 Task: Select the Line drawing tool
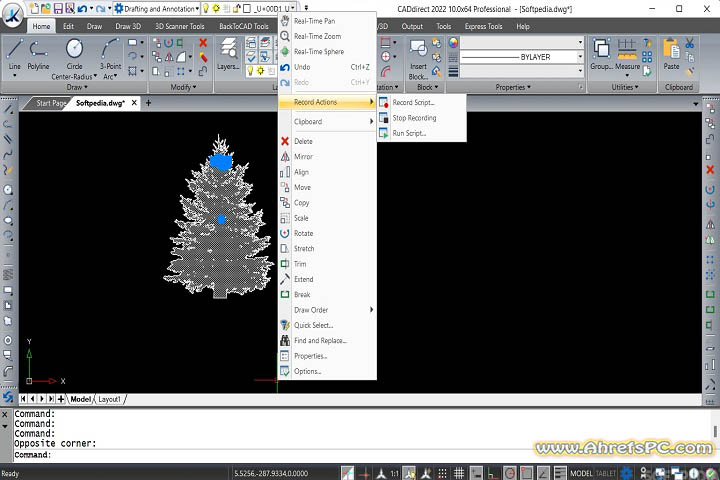click(x=14, y=53)
